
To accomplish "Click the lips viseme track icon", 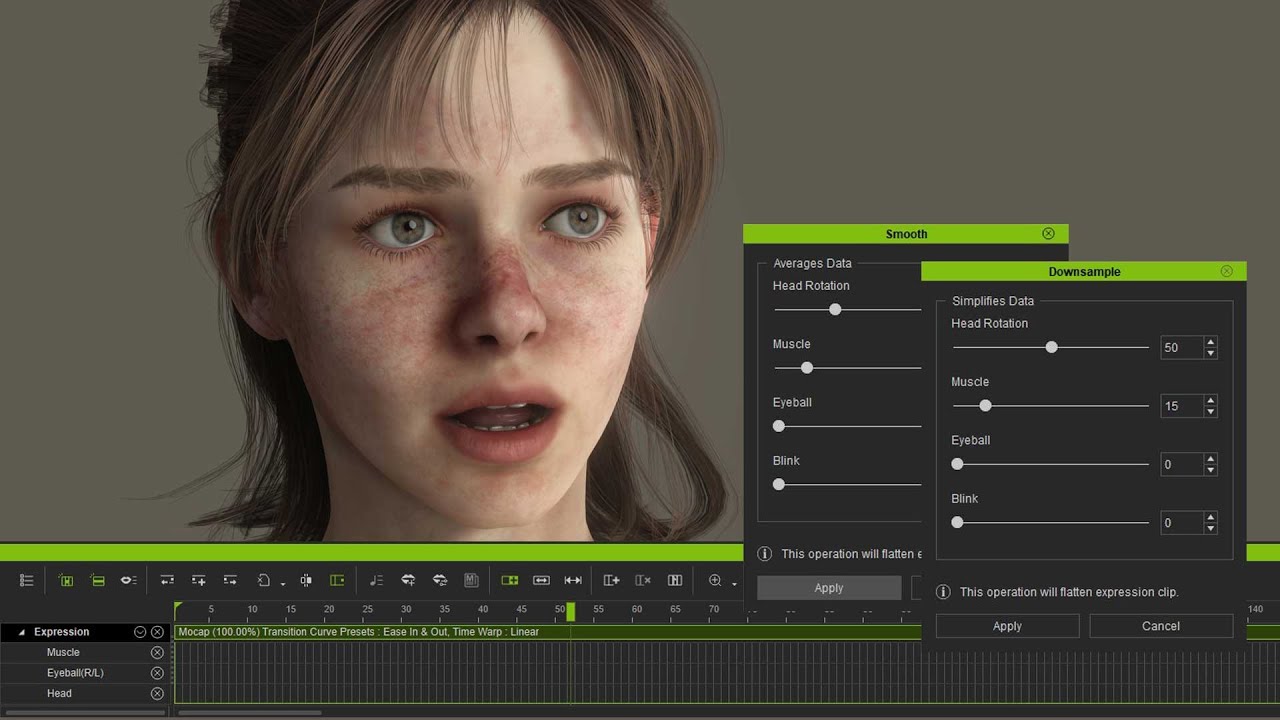I will (x=128, y=580).
